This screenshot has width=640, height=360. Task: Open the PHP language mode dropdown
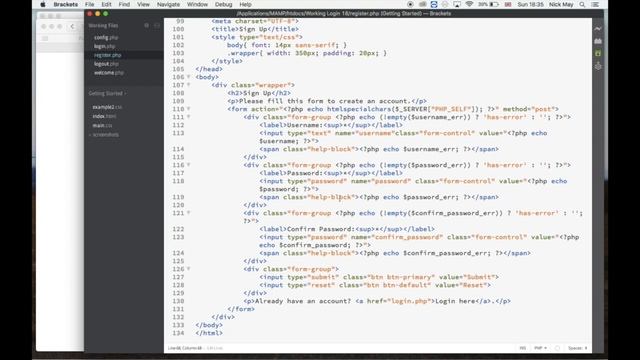[540, 348]
